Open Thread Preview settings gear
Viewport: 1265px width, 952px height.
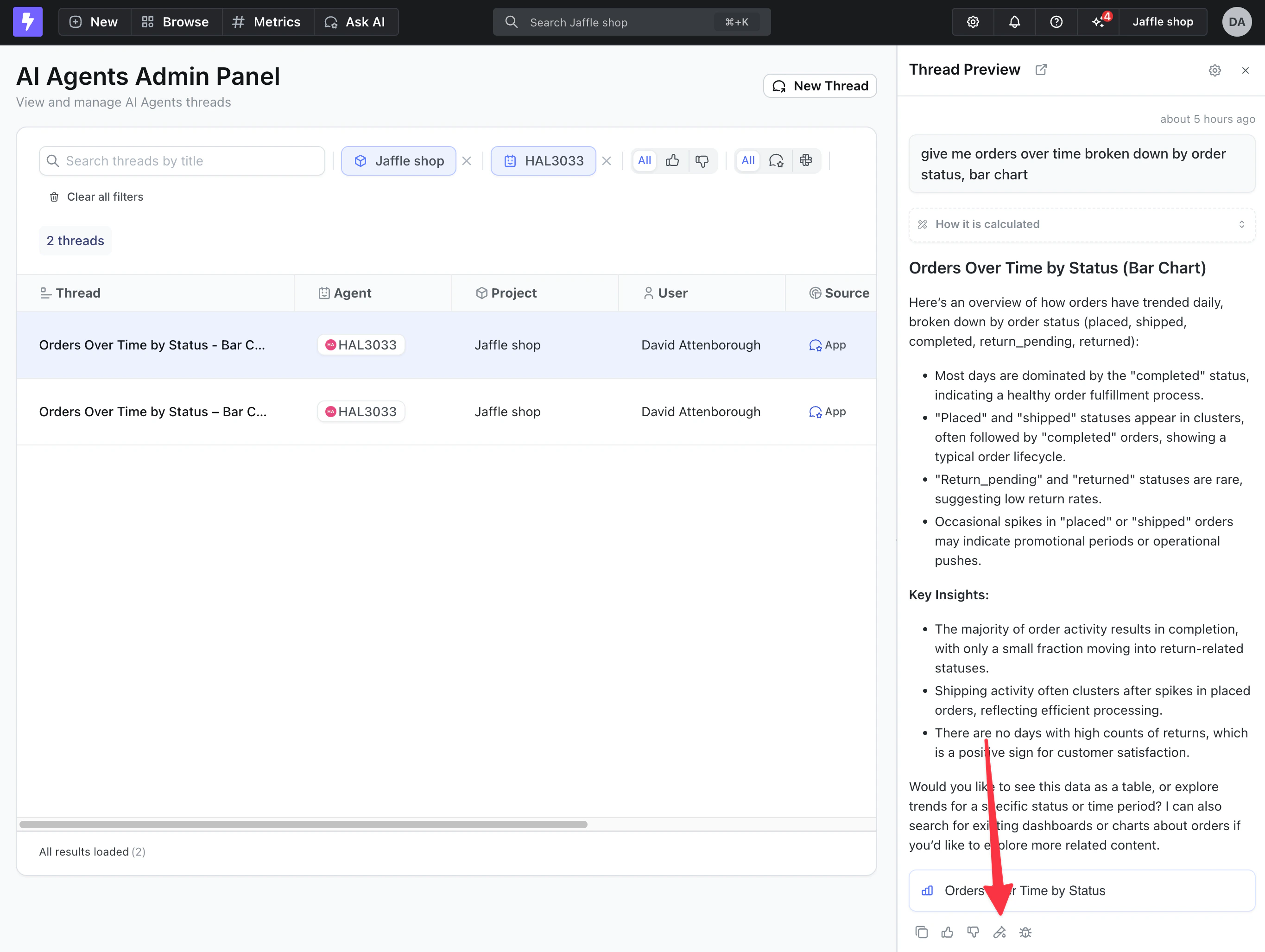click(1214, 70)
